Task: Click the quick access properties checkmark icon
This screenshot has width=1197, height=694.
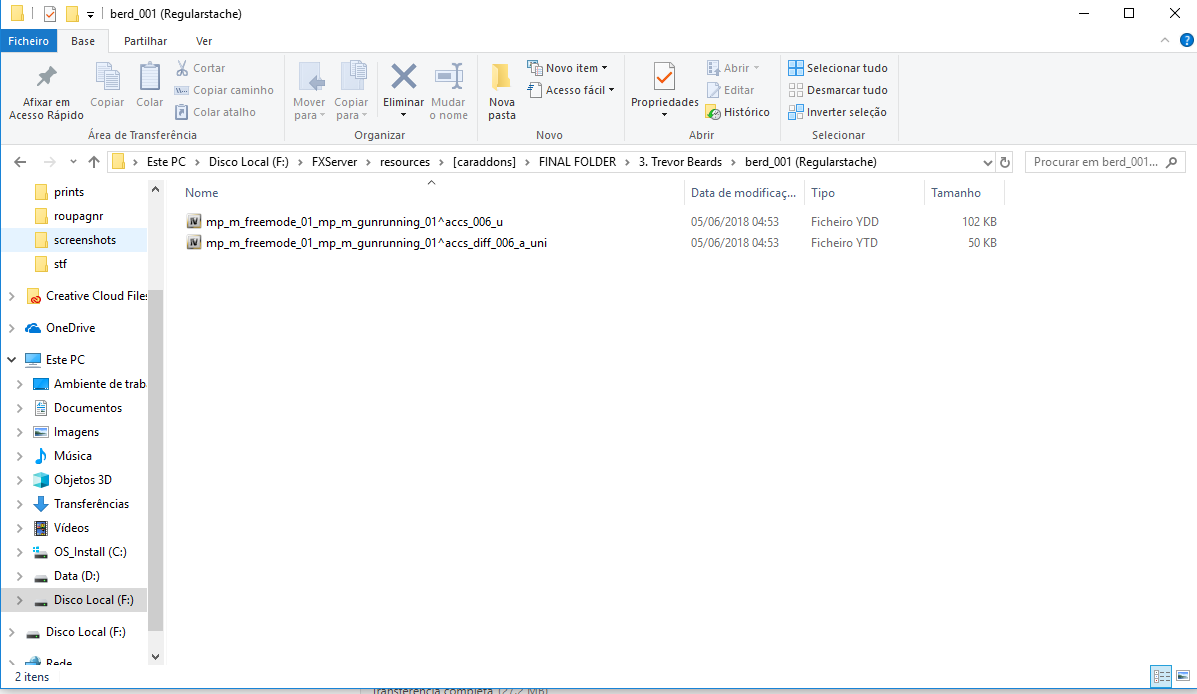Action: point(50,14)
